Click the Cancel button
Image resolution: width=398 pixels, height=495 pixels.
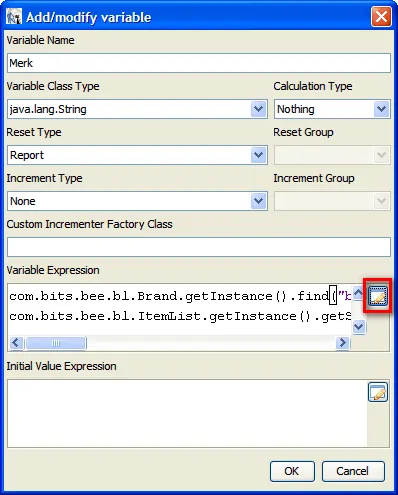point(353,471)
